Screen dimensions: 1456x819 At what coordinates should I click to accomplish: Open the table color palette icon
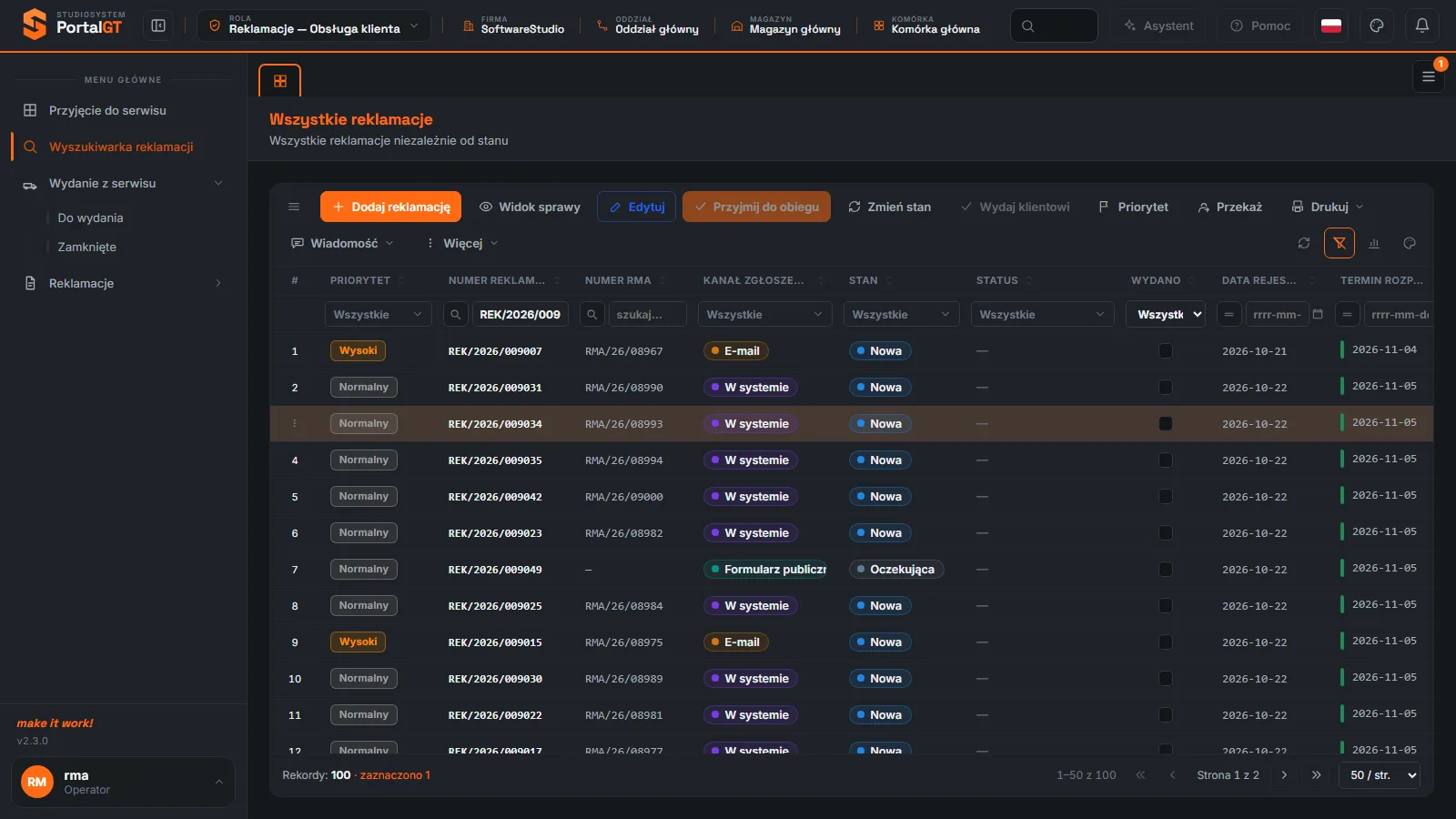pos(1410,243)
